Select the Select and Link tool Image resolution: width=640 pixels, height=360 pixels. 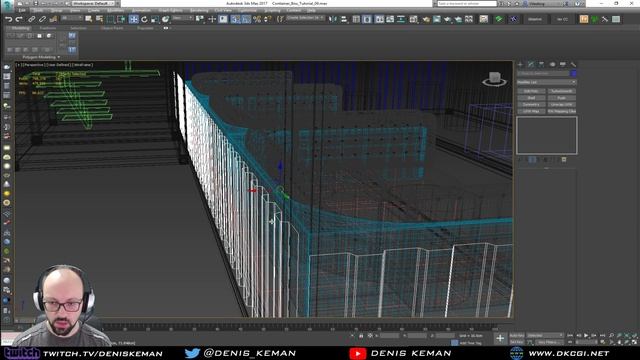tap(31, 19)
